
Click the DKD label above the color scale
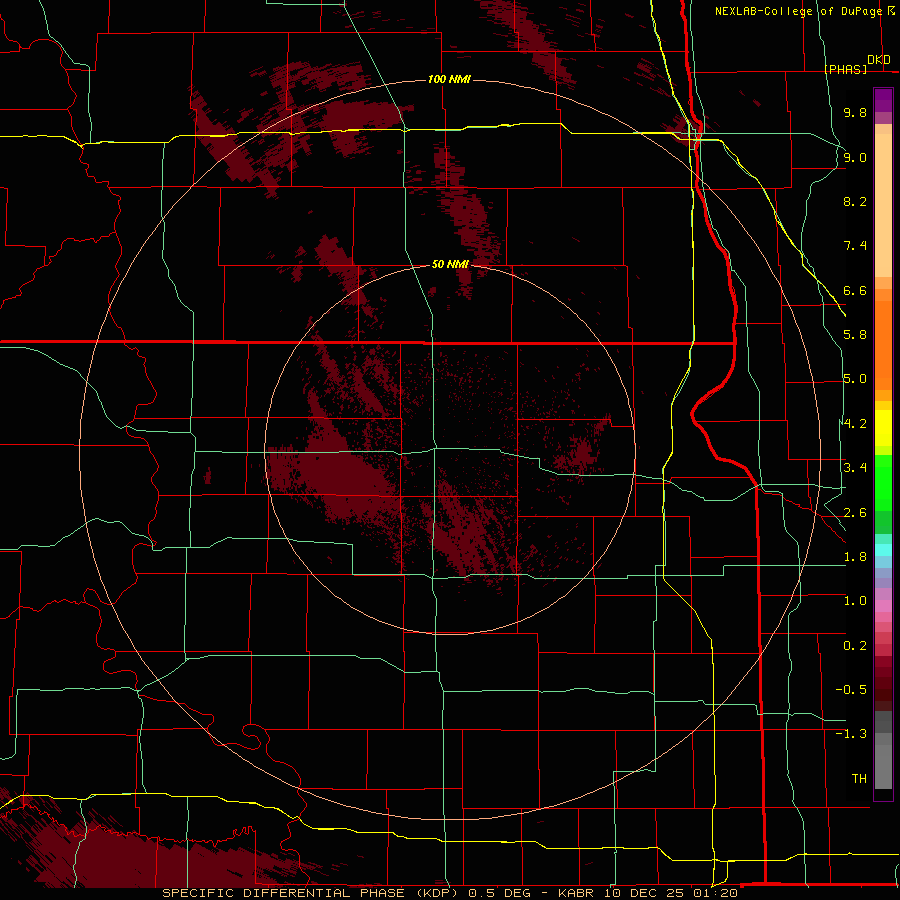coord(879,59)
